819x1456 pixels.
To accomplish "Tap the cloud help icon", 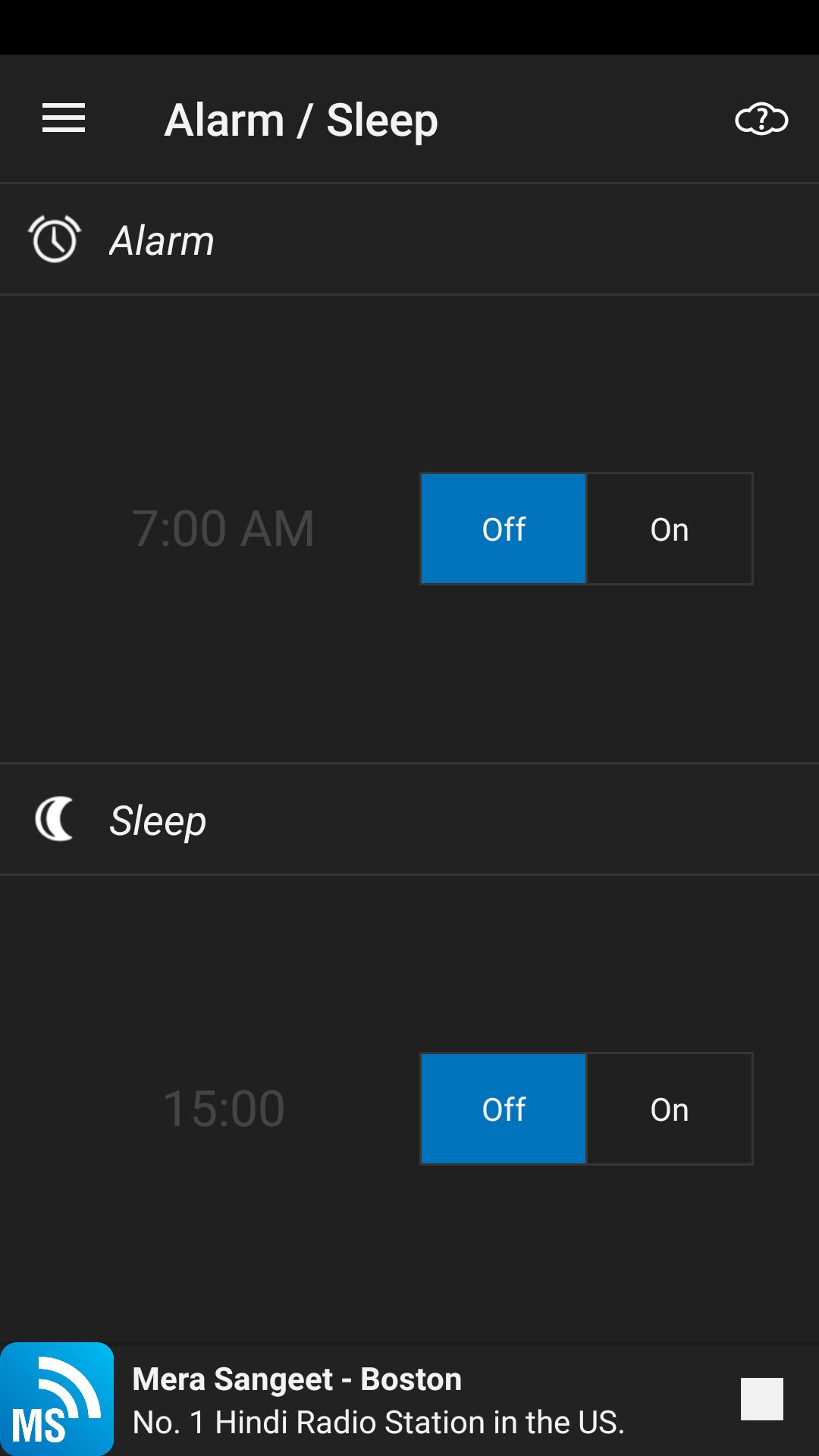I will [761, 119].
